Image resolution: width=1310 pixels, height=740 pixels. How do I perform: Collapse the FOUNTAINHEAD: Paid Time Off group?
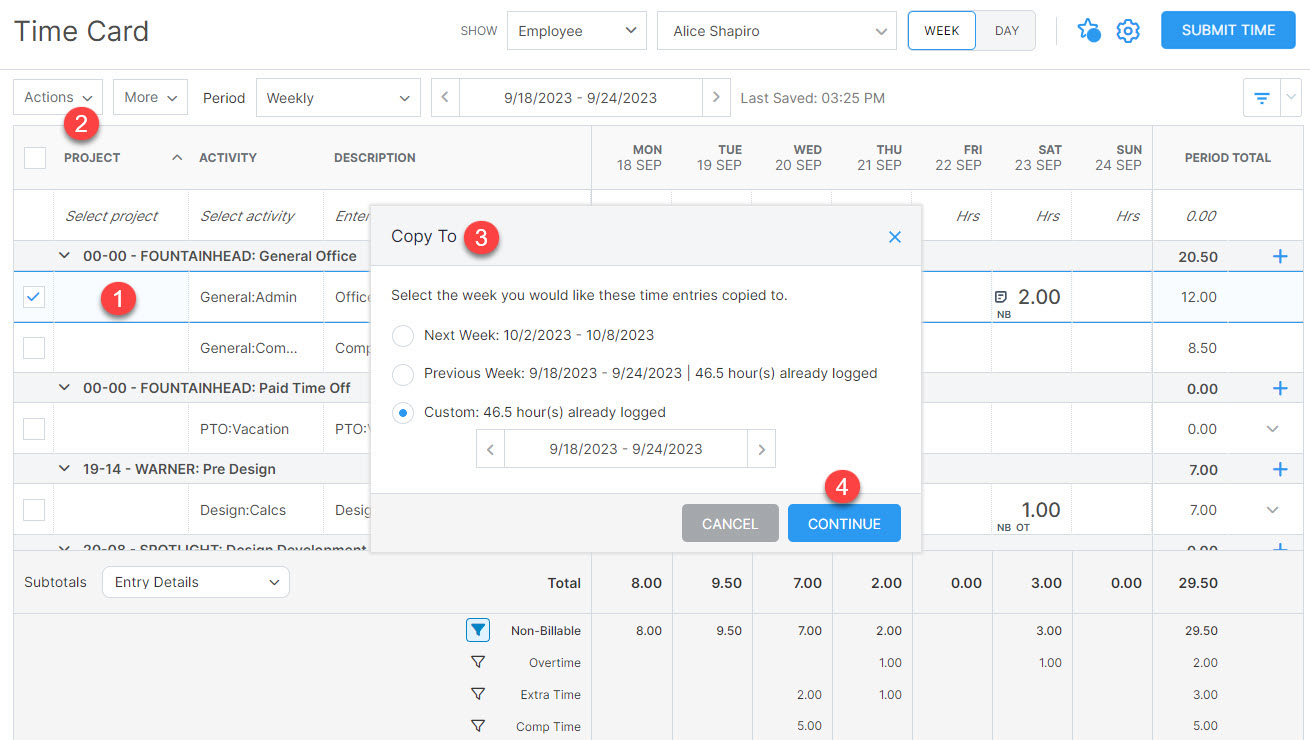tap(64, 388)
